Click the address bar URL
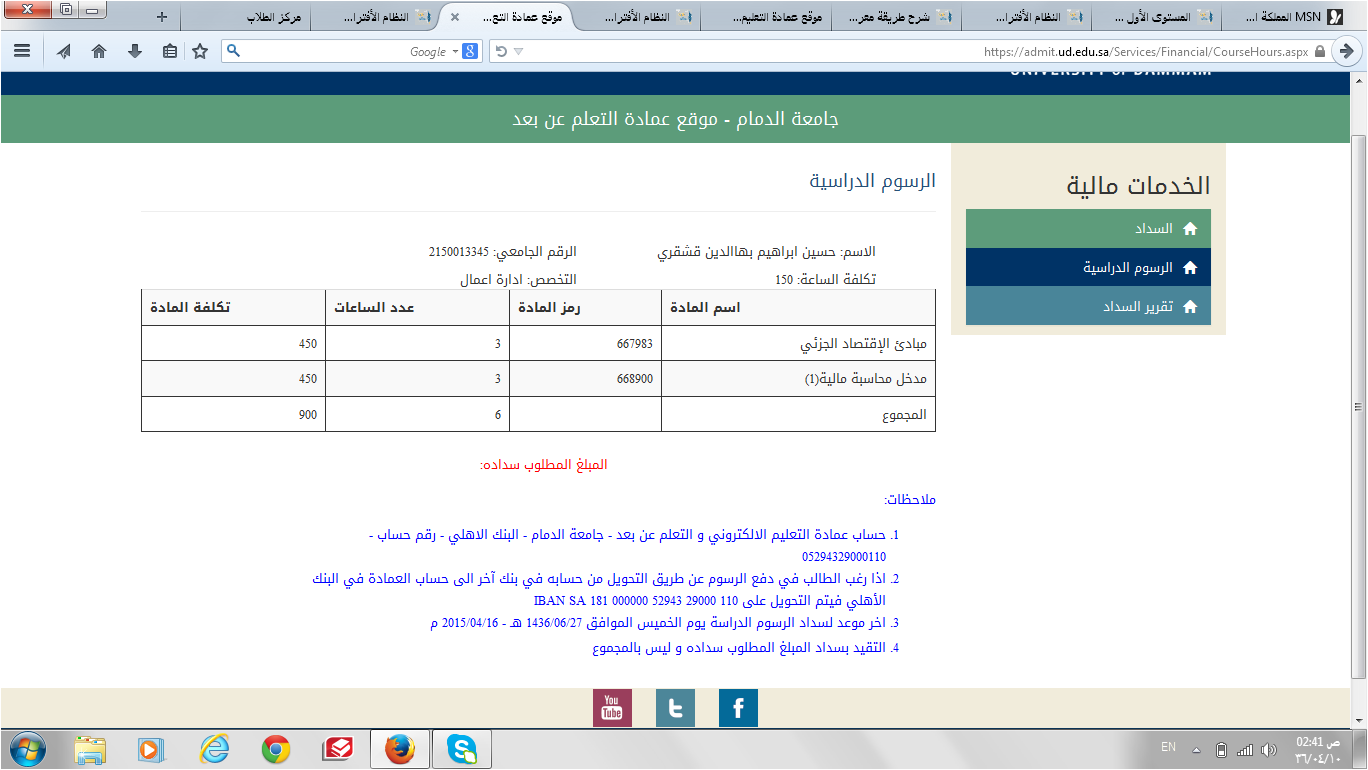The height and width of the screenshot is (770, 1368). click(x=1146, y=51)
